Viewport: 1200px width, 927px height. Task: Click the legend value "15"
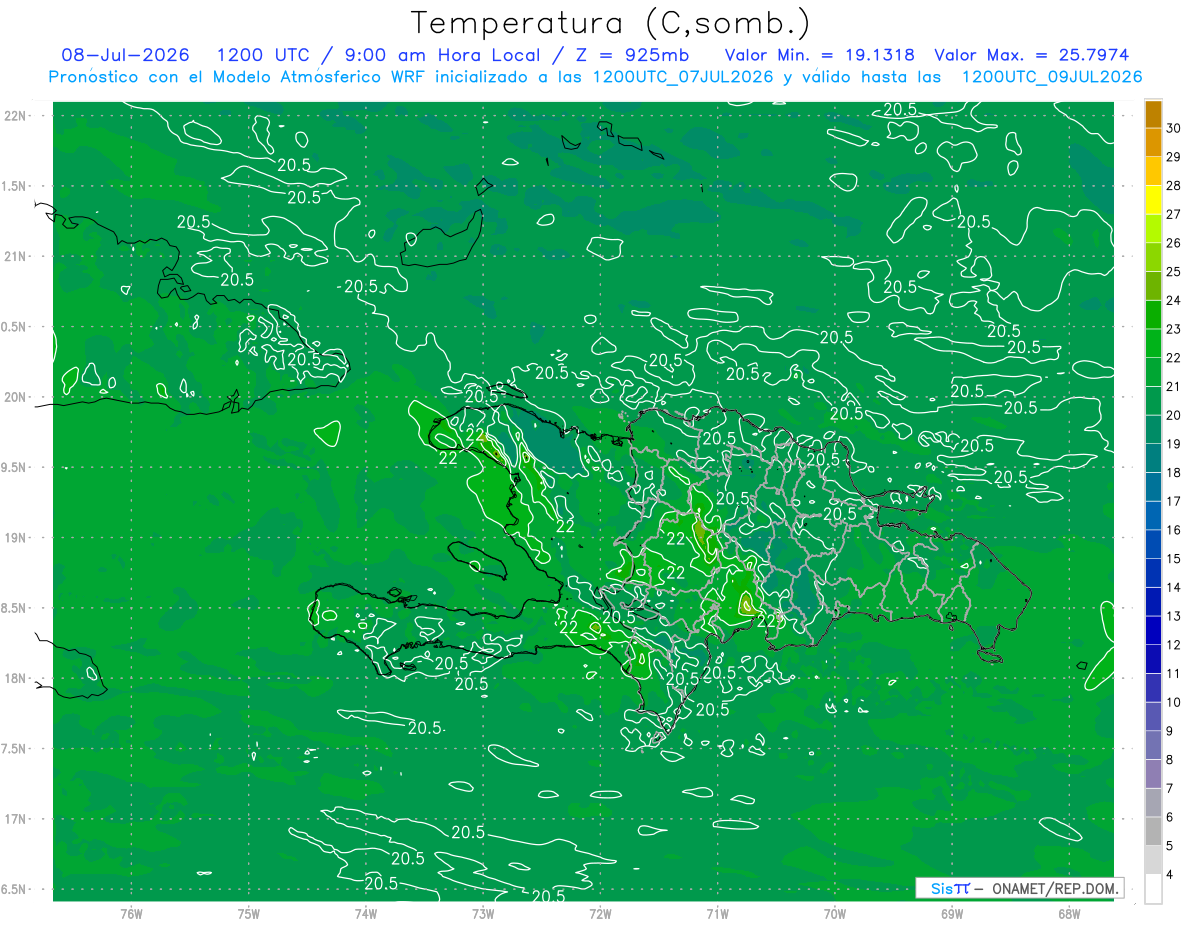1174,559
